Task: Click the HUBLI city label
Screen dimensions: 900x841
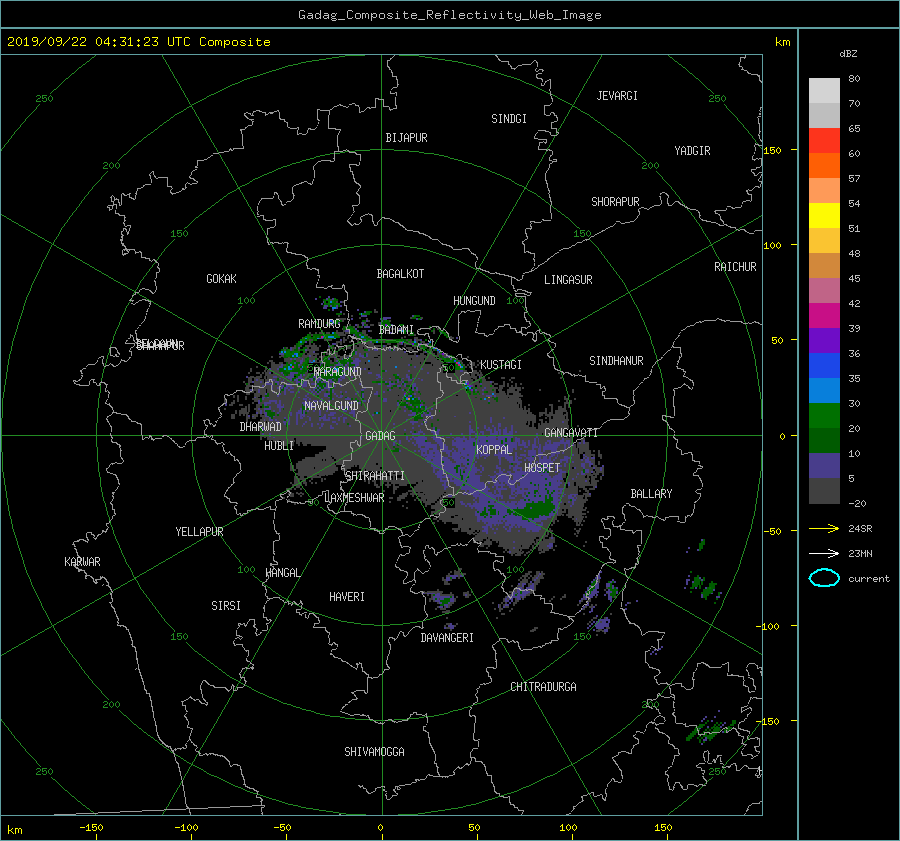Action: (x=279, y=445)
